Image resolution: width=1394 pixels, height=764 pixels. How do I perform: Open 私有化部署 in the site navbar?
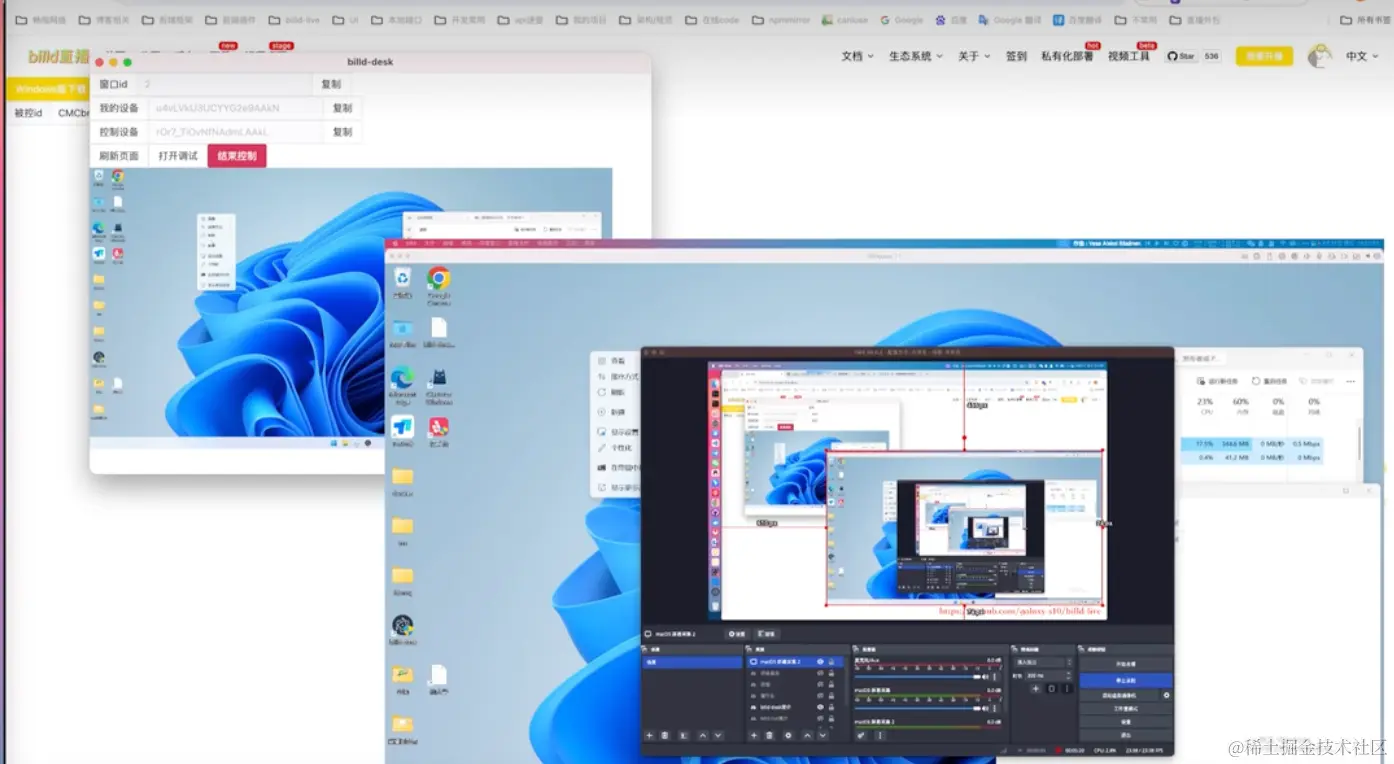click(x=1067, y=56)
